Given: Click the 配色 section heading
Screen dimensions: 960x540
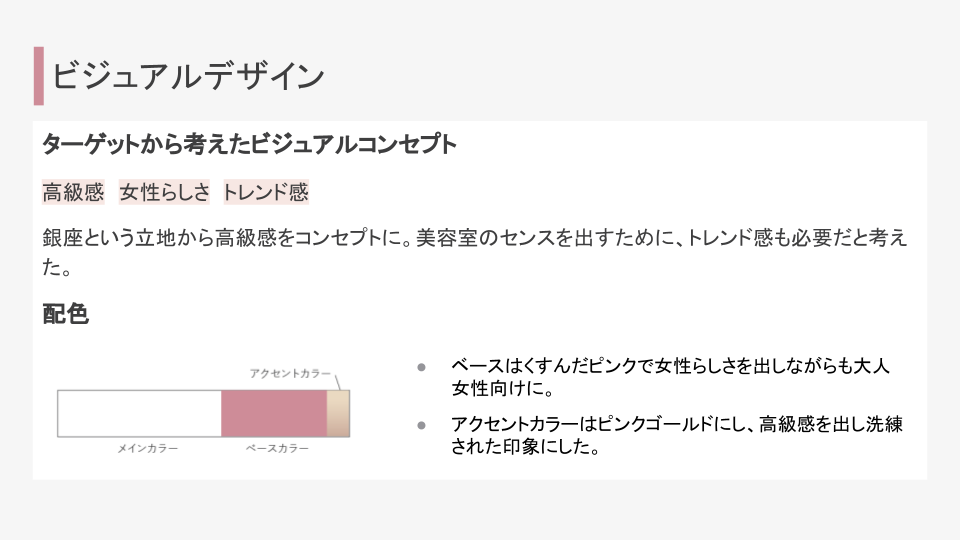Looking at the screenshot, I should (x=66, y=314).
